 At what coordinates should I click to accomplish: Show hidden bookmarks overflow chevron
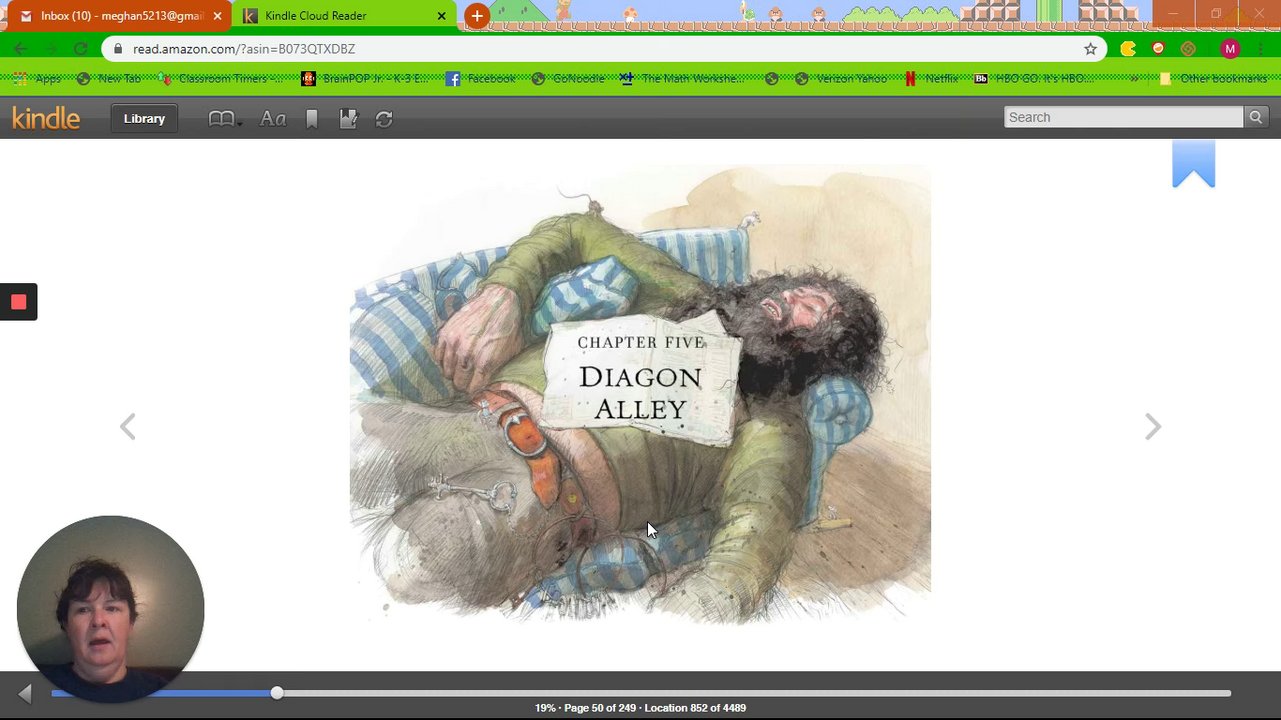point(1134,78)
